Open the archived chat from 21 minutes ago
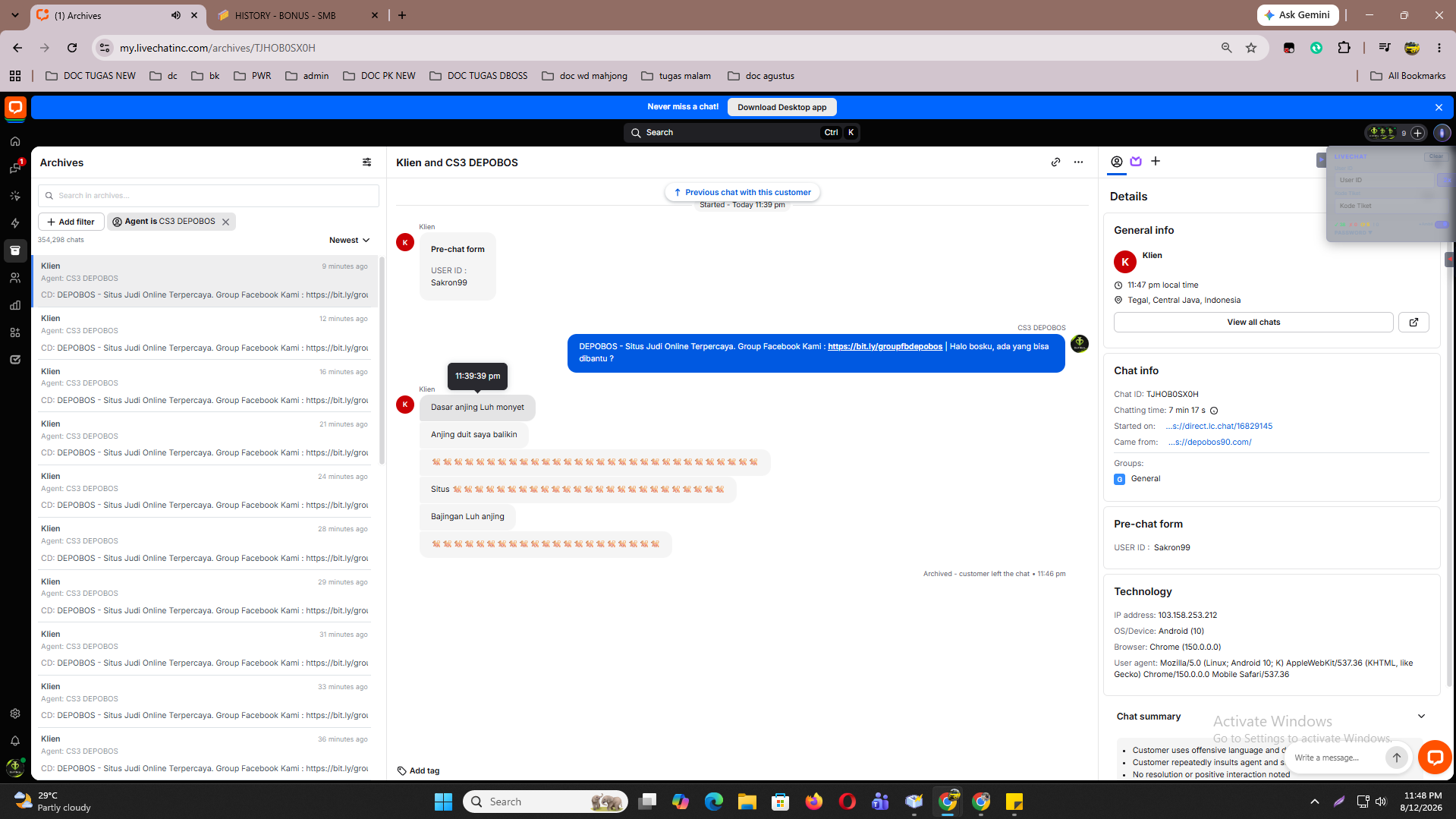Screen dimensions: 1456x819 tap(205, 439)
